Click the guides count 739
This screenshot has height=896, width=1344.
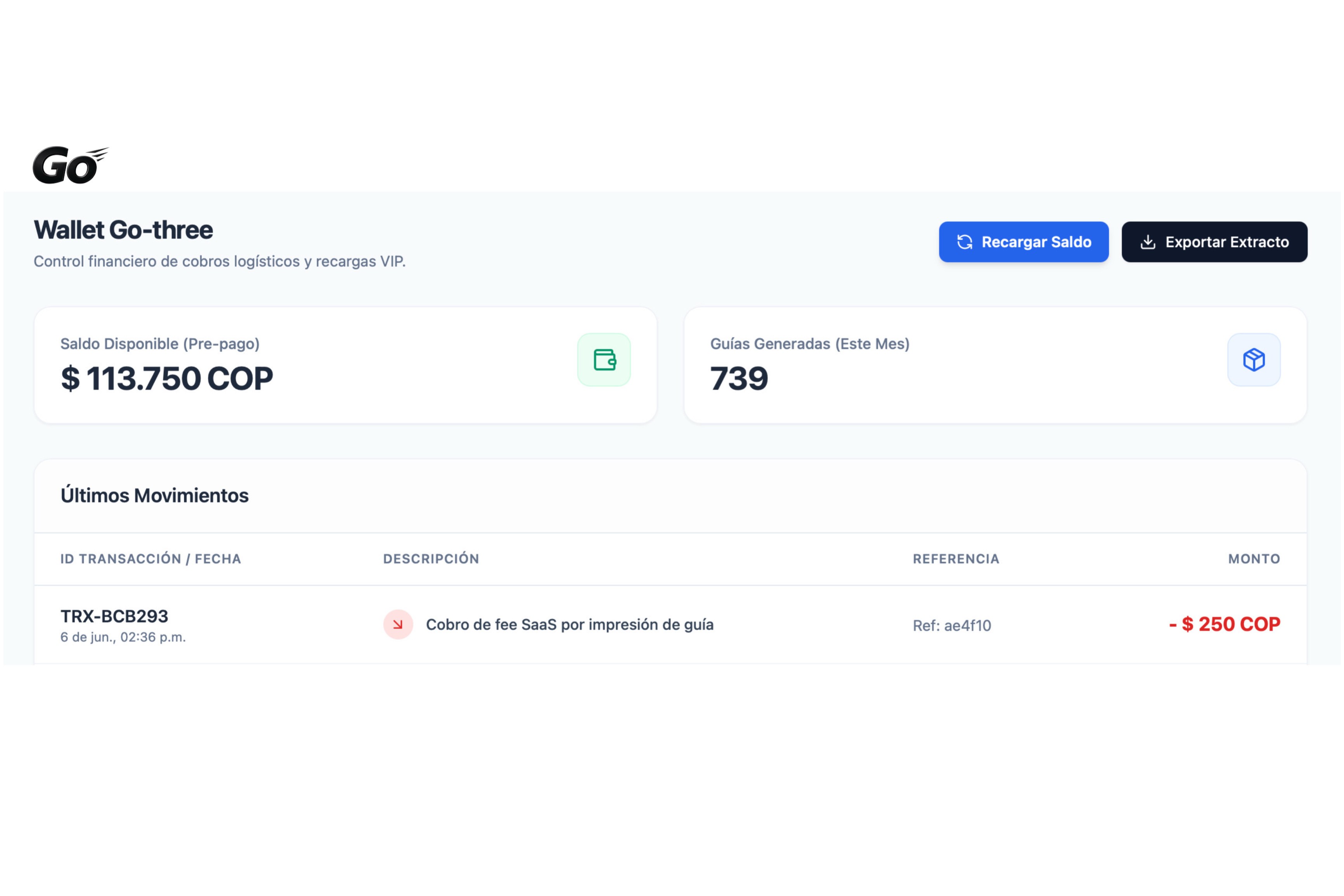(739, 378)
